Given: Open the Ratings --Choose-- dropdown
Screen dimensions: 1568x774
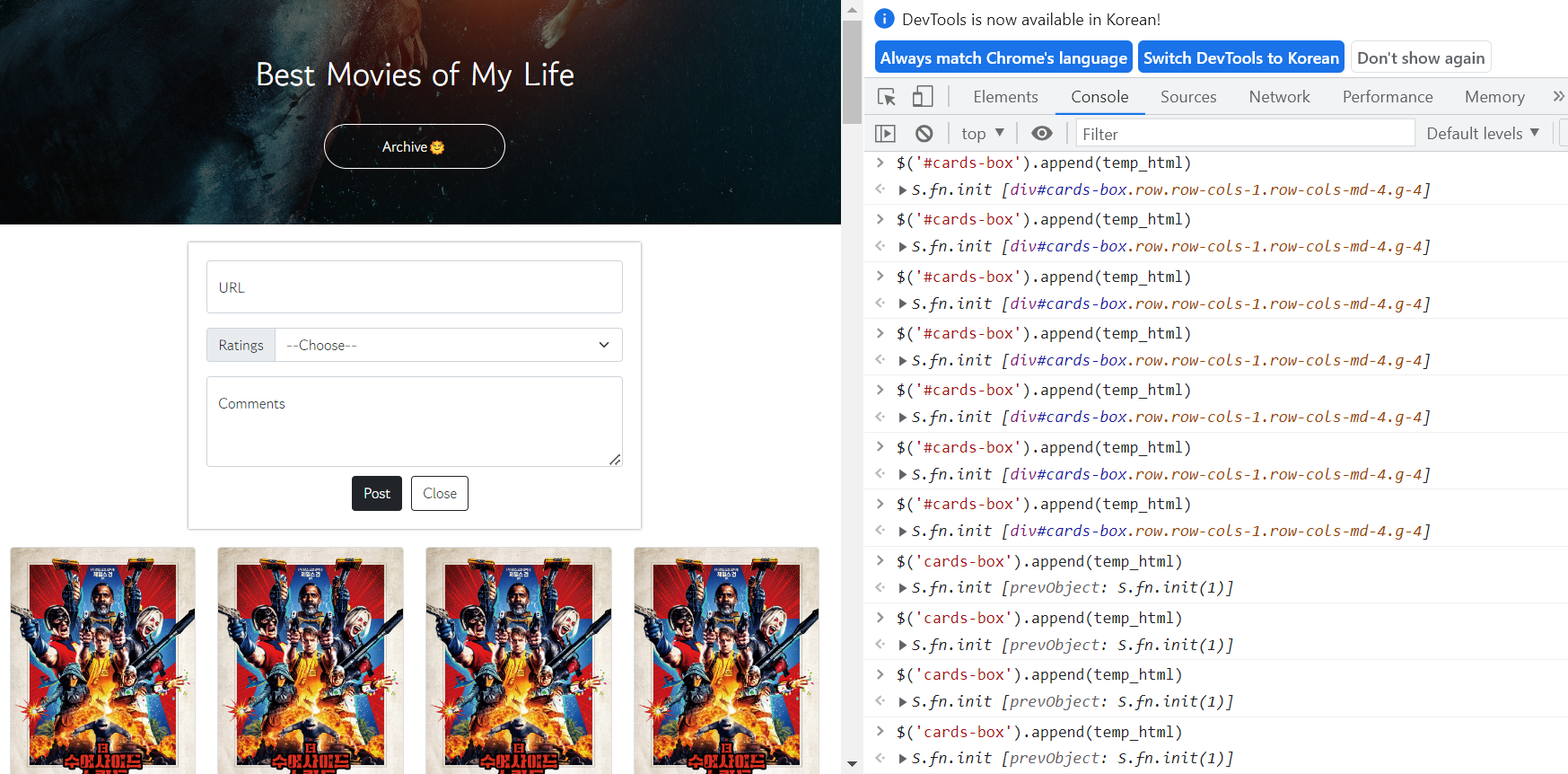Looking at the screenshot, I should (x=448, y=345).
